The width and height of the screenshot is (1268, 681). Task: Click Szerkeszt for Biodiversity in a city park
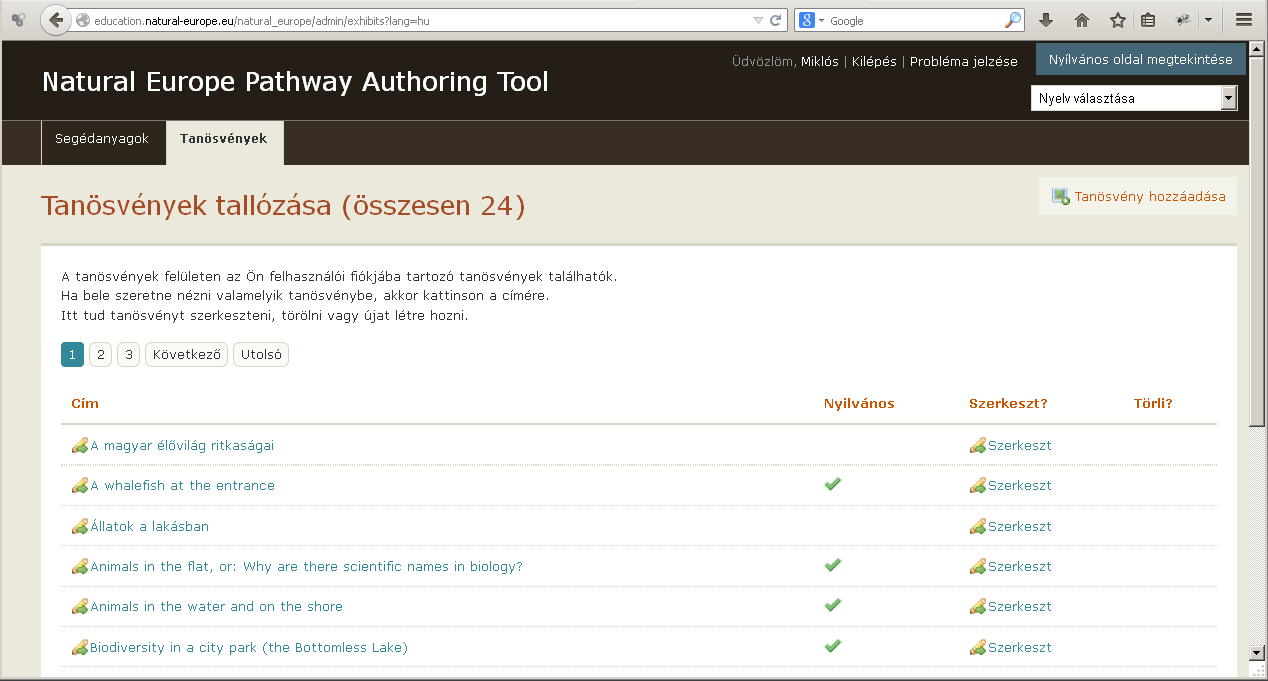pos(1020,648)
